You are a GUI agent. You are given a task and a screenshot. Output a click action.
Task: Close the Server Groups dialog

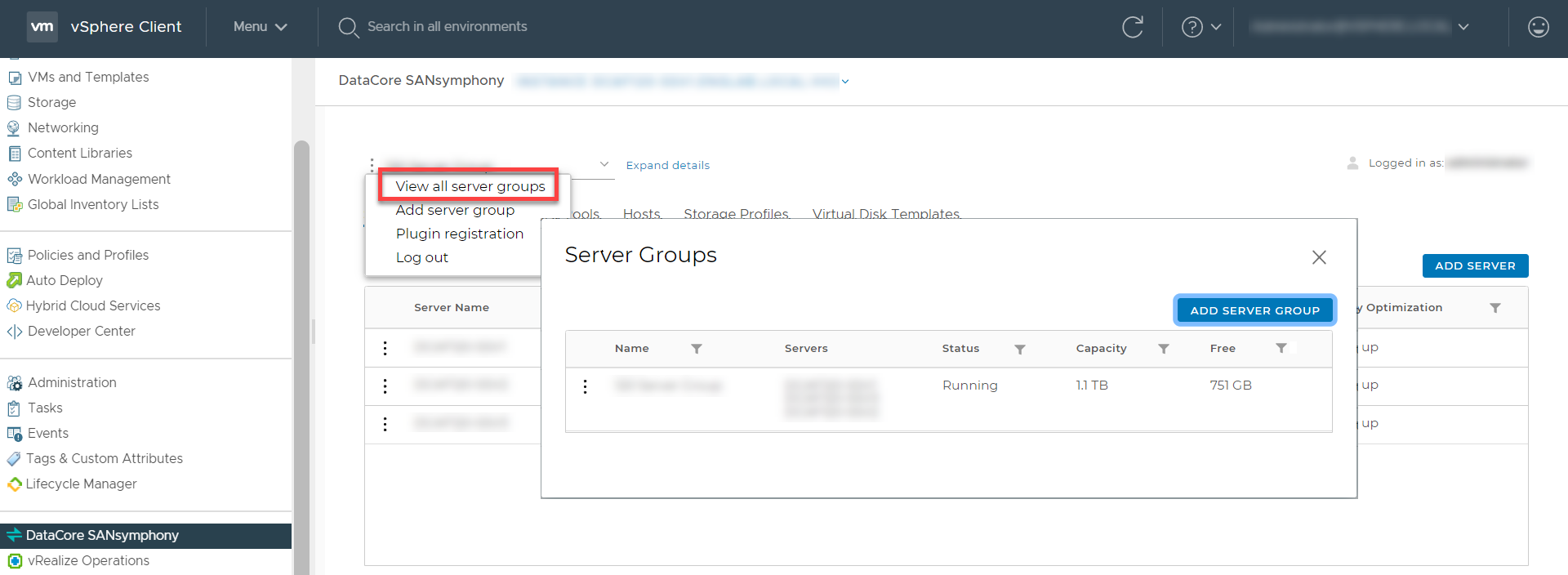[x=1319, y=257]
